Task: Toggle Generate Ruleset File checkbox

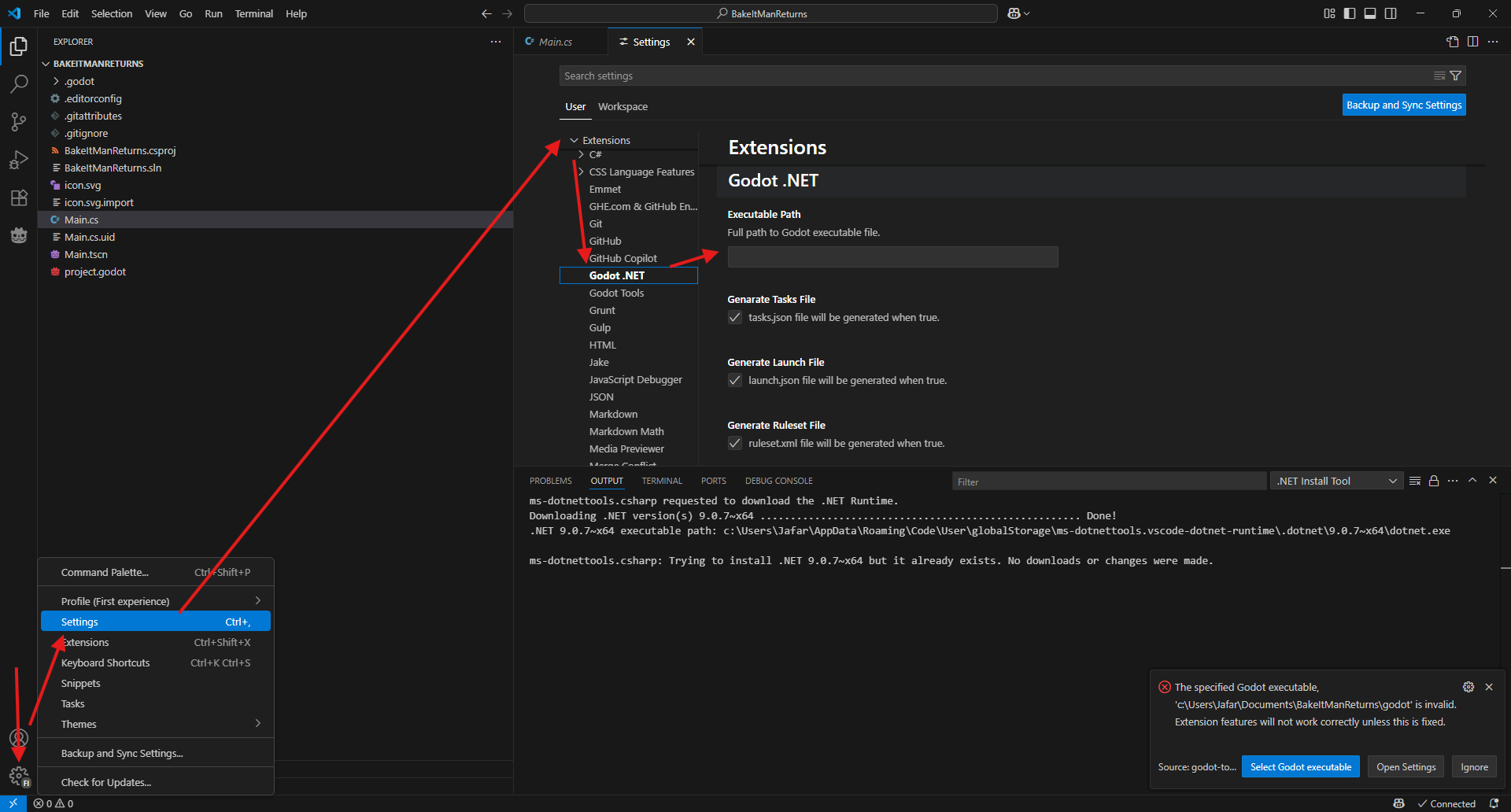Action: click(735, 443)
